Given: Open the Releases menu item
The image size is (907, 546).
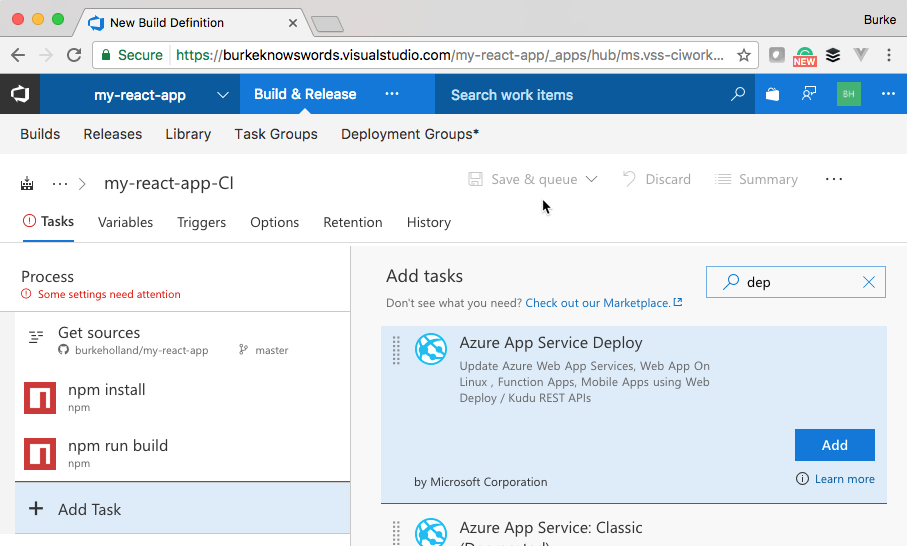Looking at the screenshot, I should 112,134.
